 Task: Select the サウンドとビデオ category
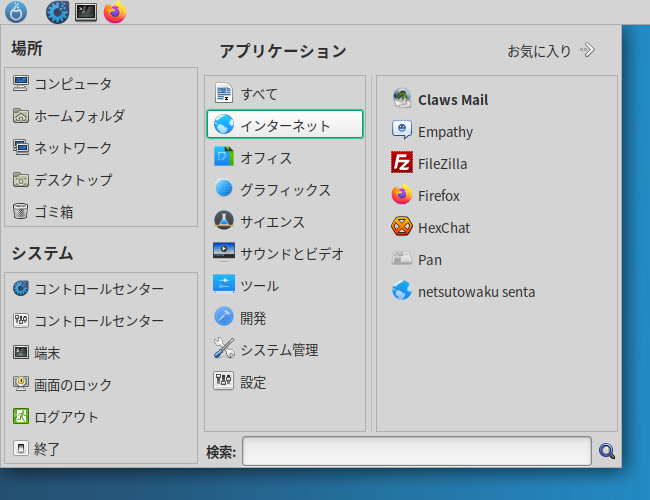[285, 253]
